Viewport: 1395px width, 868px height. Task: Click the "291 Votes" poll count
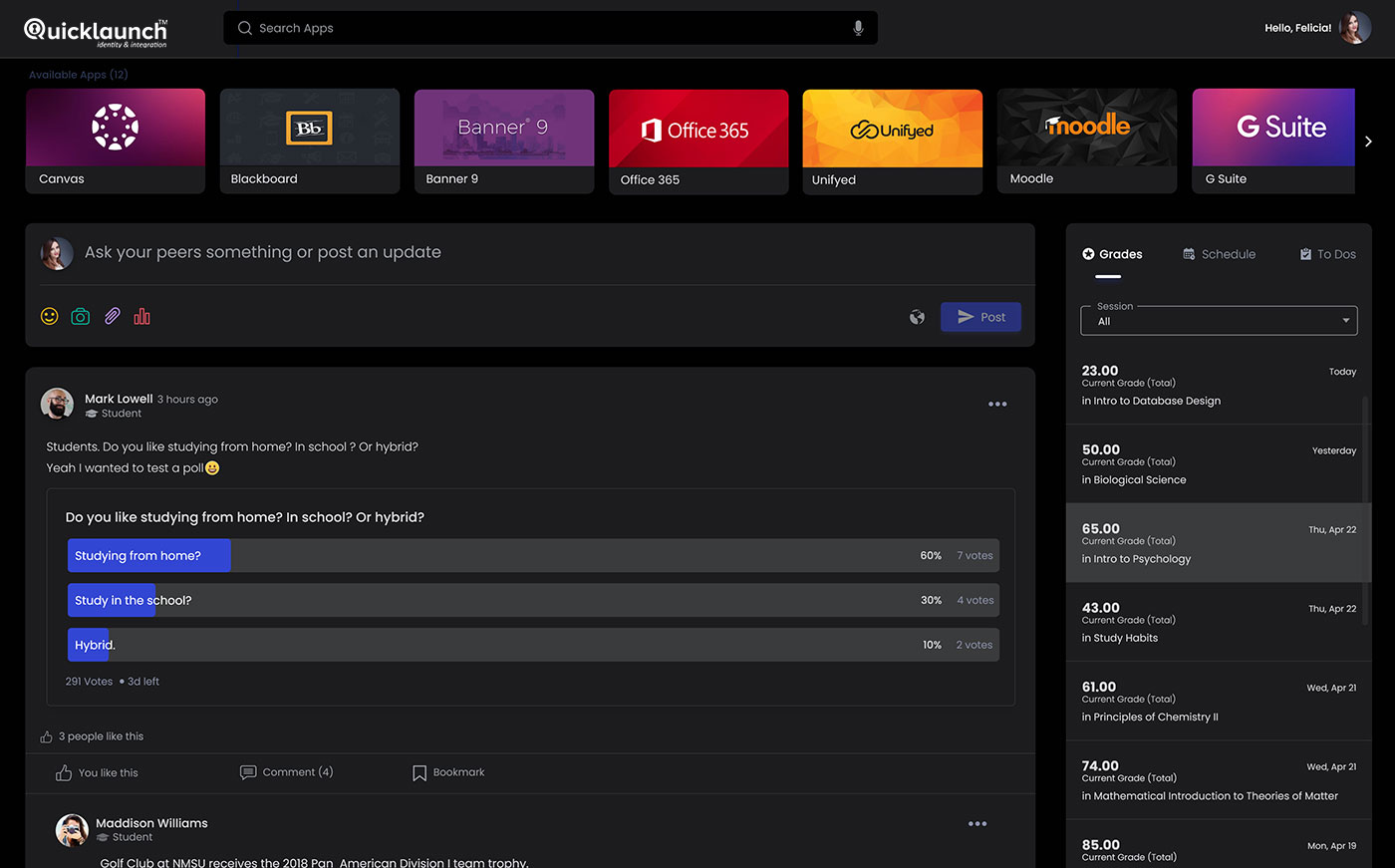[x=89, y=682]
